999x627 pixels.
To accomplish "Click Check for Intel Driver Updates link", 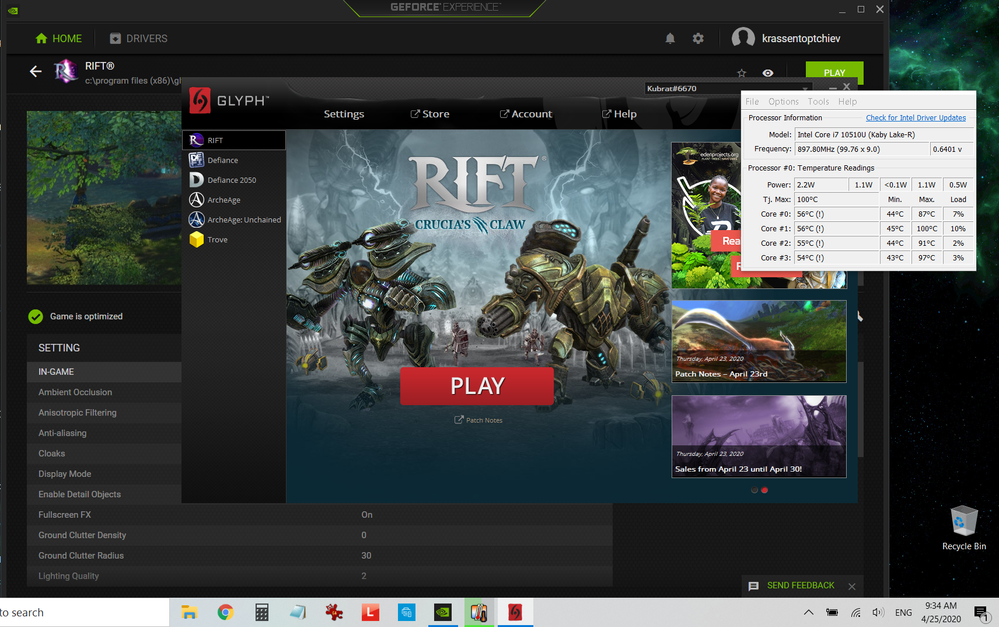I will [916, 118].
